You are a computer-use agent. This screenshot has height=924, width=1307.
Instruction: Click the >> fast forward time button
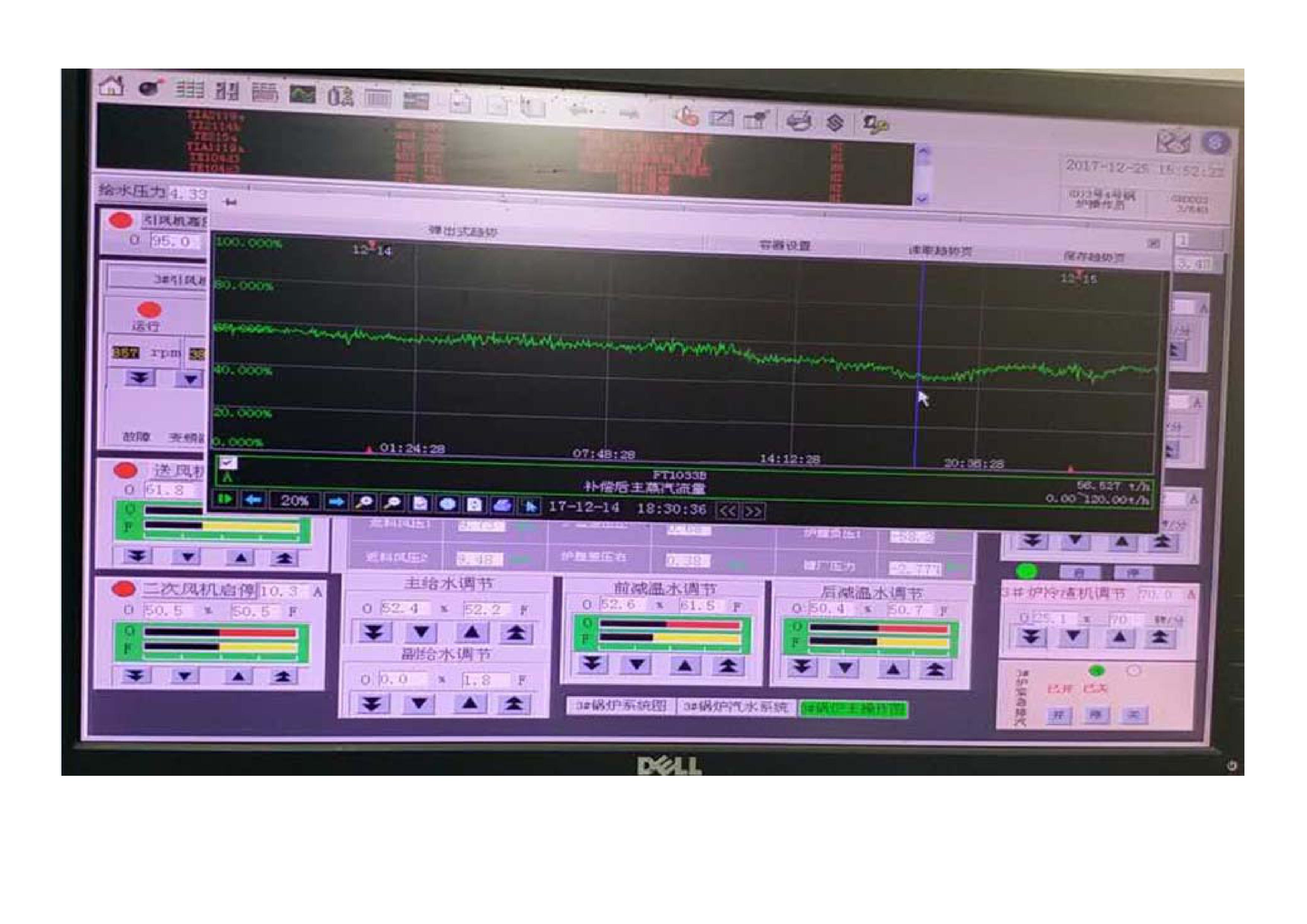coord(752,511)
